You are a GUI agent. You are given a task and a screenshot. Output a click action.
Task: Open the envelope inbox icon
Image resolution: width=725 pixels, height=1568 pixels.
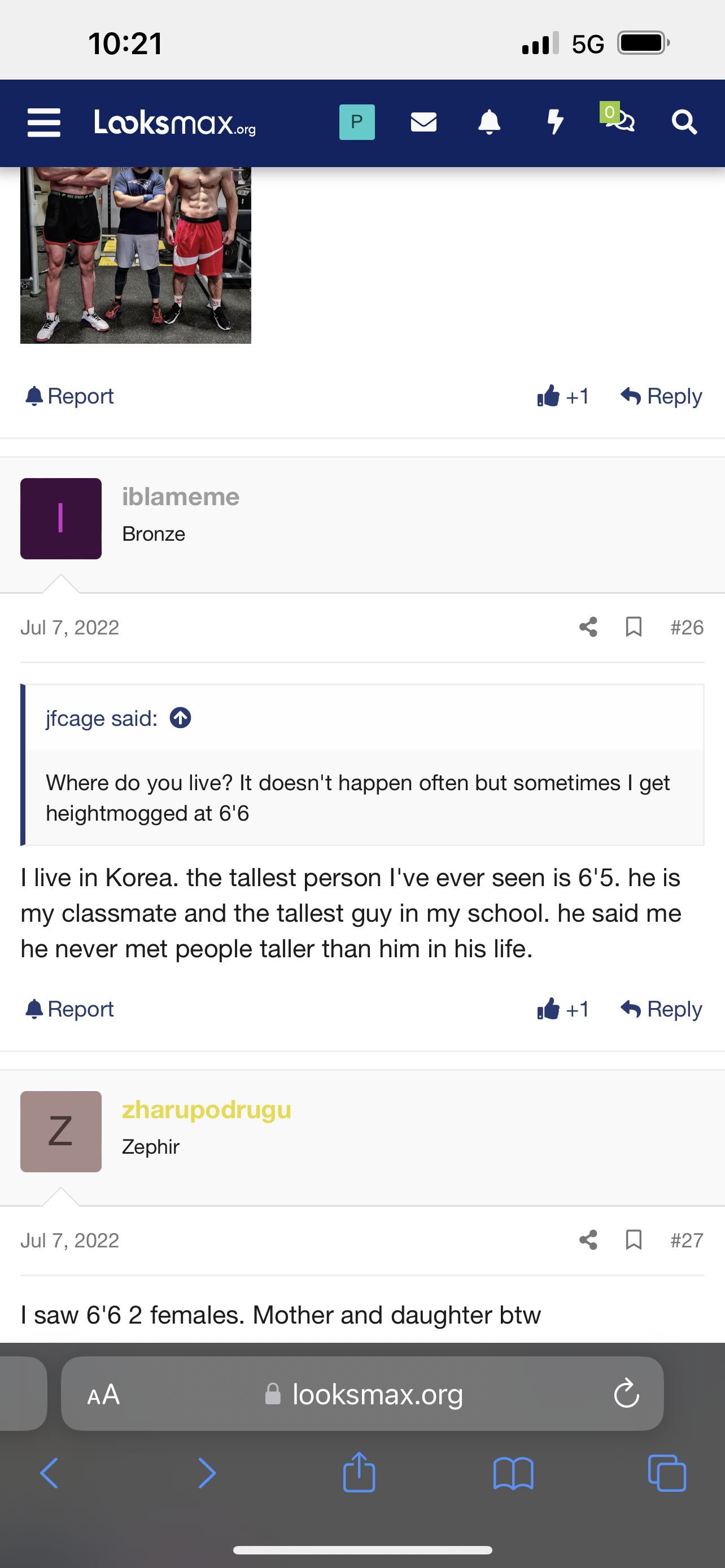pos(423,122)
